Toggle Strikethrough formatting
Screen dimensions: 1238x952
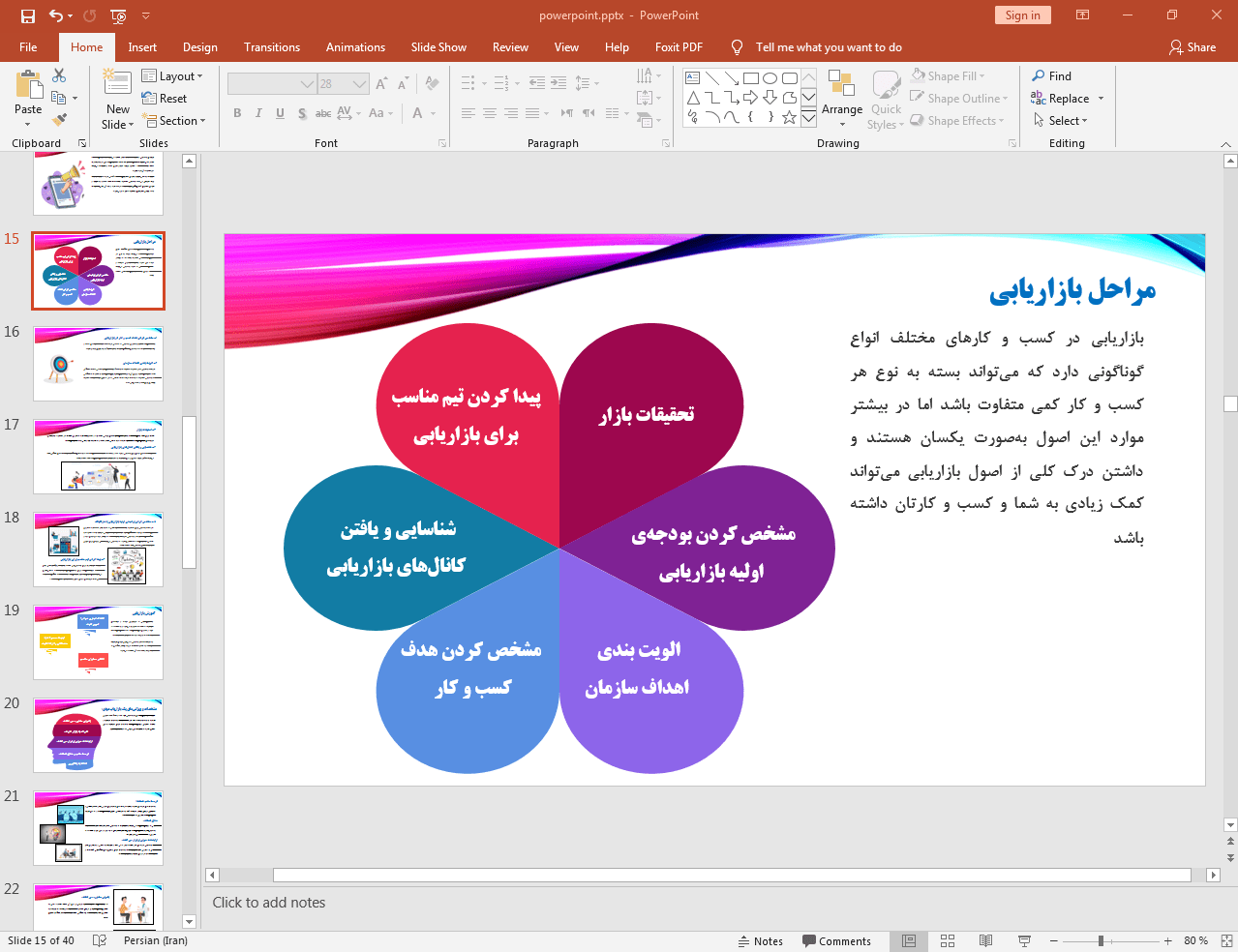pos(323,113)
